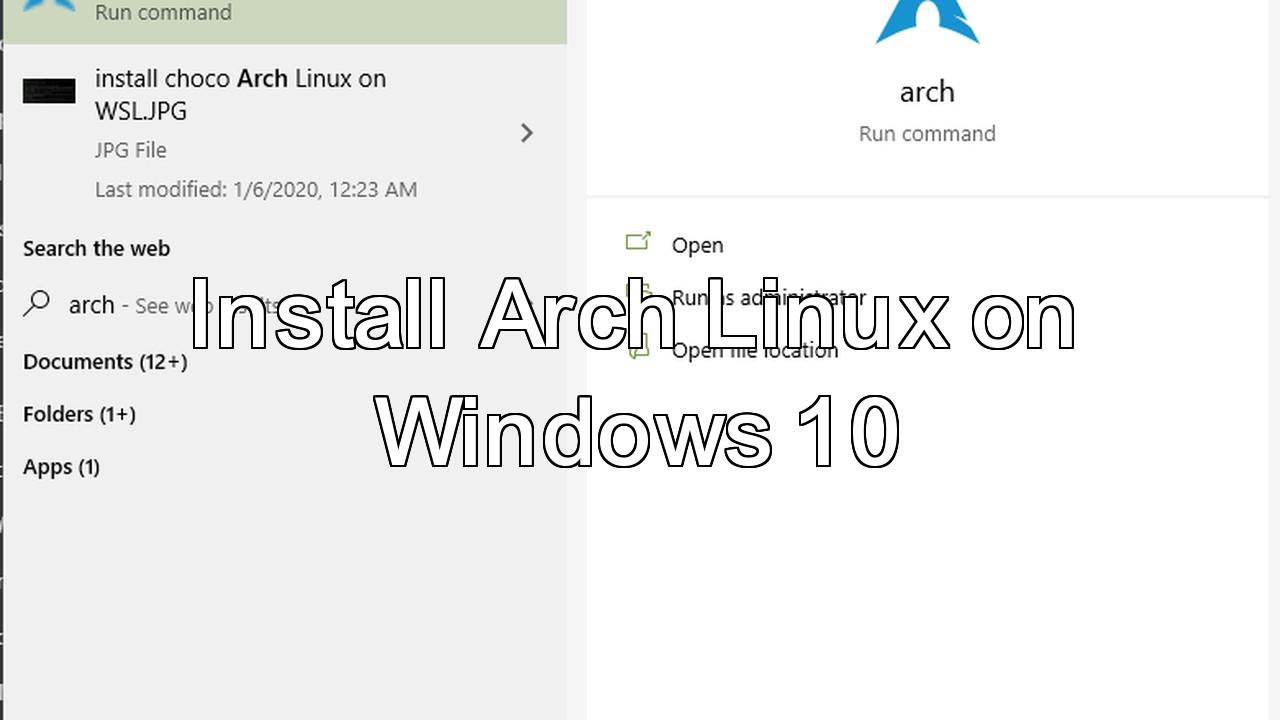Click the 'JPG File' type label
The image size is (1280, 720).
pyautogui.click(x=130, y=150)
